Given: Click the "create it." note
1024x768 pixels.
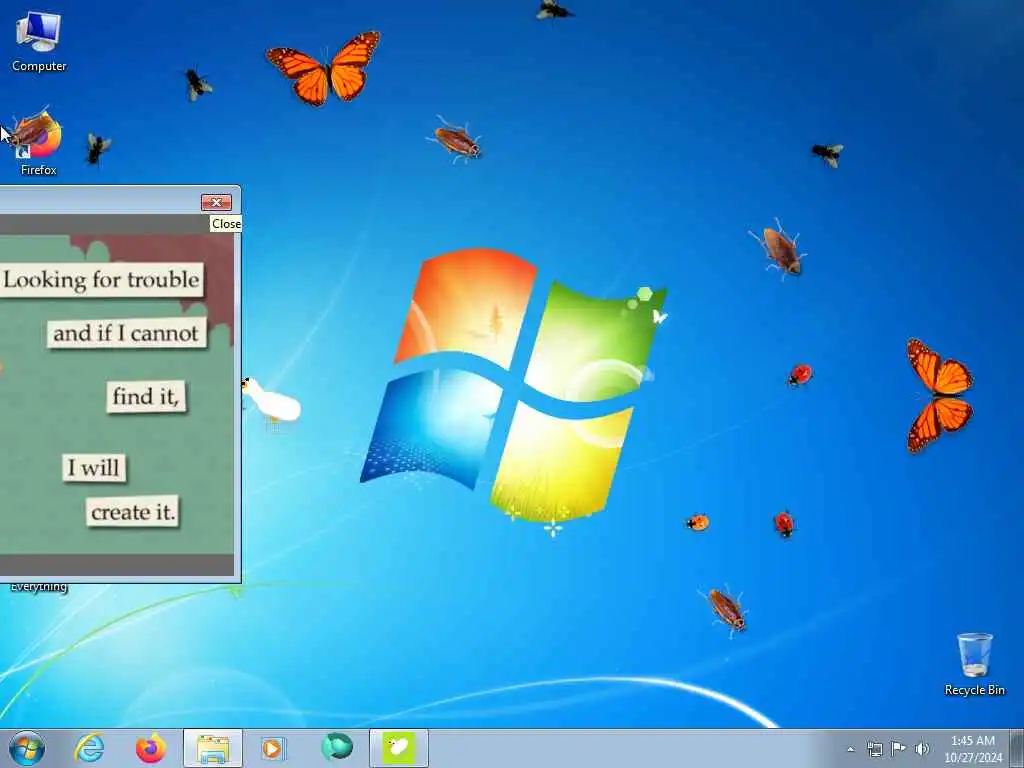Looking at the screenshot, I should pos(133,512).
